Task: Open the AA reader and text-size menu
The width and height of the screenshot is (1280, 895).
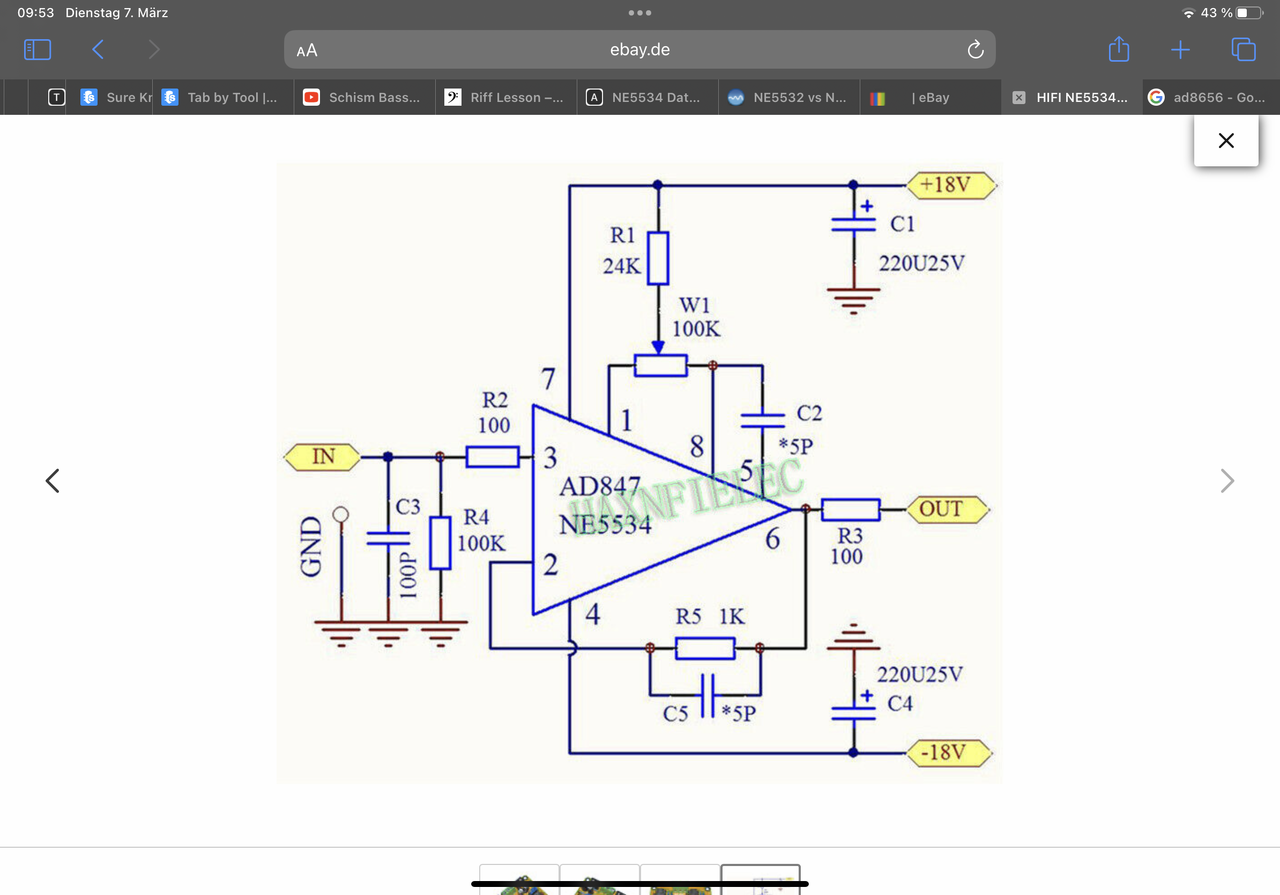Action: (307, 50)
